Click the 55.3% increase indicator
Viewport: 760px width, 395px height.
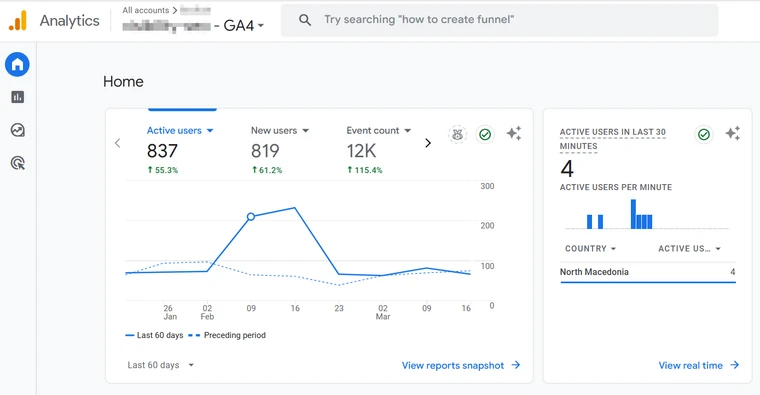(x=162, y=170)
